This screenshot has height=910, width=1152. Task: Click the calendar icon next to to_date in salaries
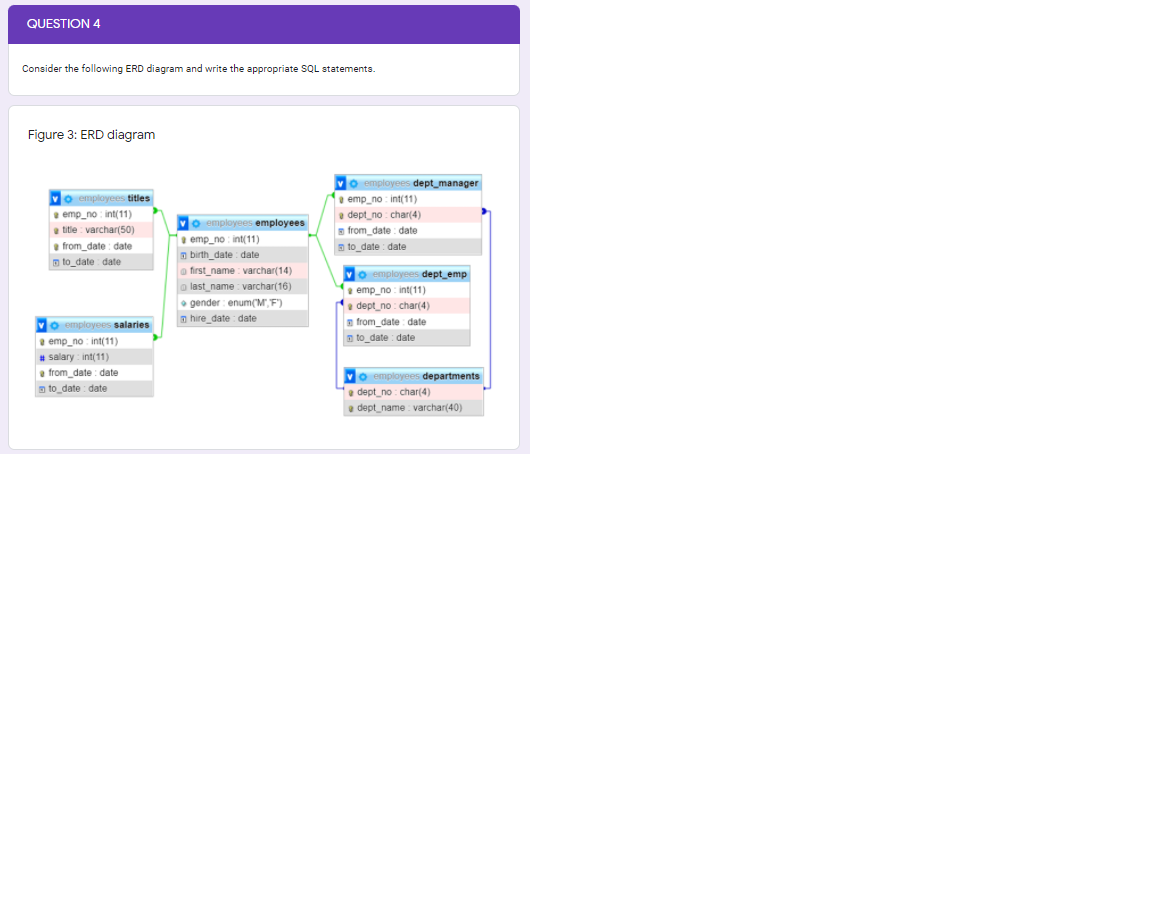[42, 388]
